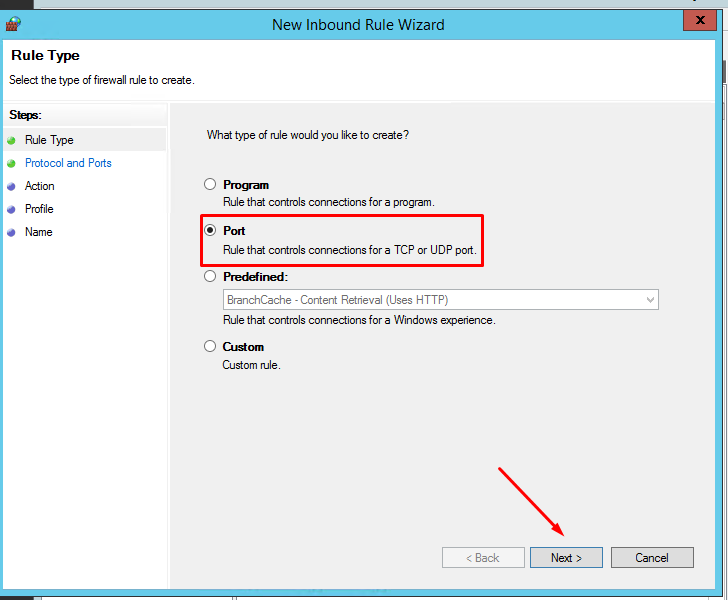This screenshot has height=600, width=728.
Task: Close the New Inbound Rule Wizard window
Action: click(697, 21)
